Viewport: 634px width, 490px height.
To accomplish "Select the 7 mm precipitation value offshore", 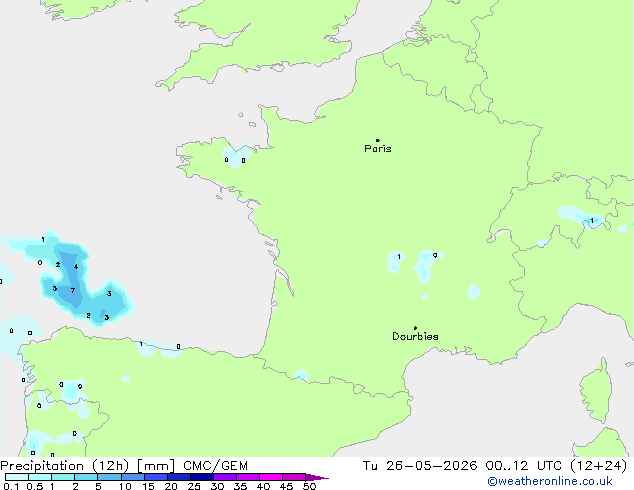I will [x=73, y=290].
